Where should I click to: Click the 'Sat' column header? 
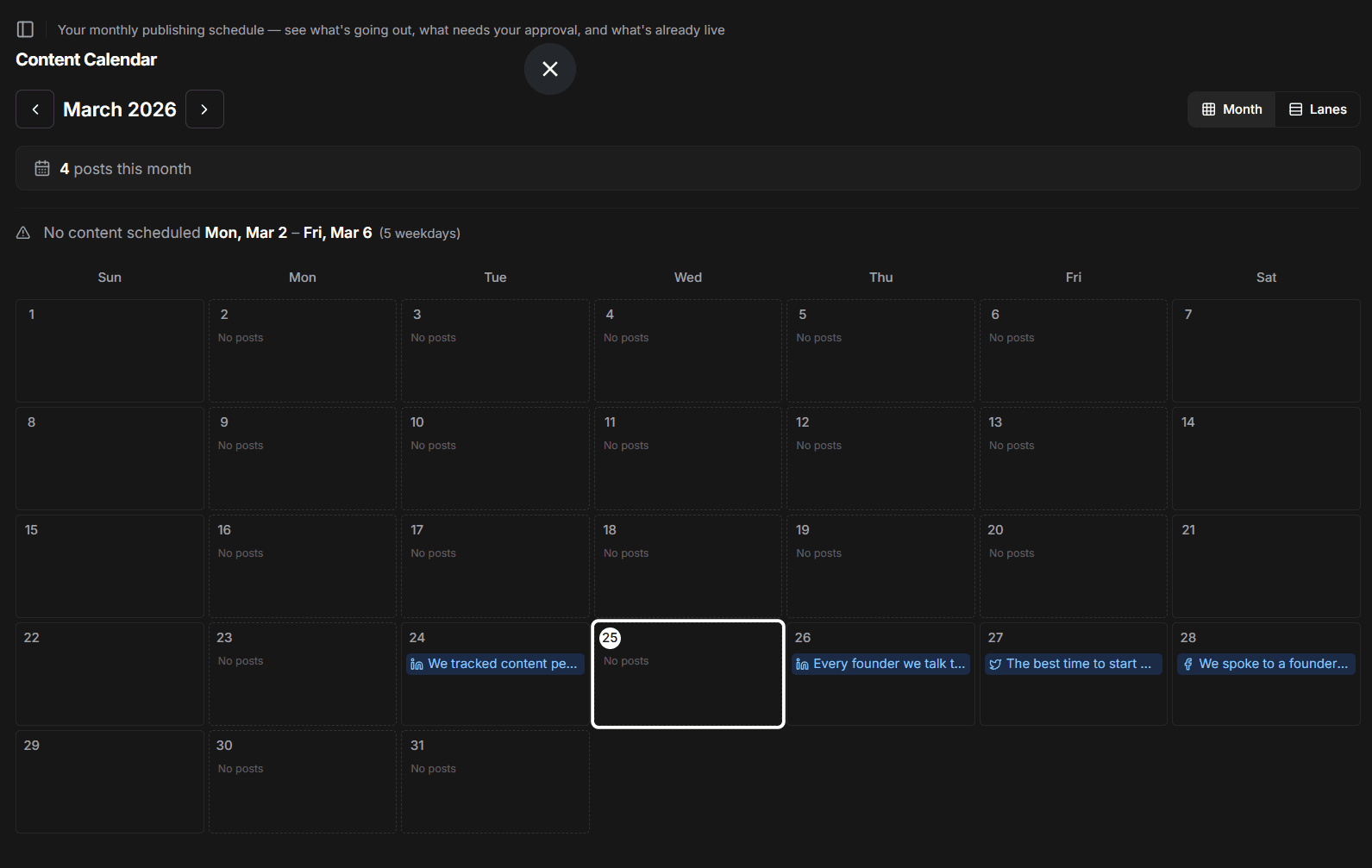click(x=1266, y=278)
